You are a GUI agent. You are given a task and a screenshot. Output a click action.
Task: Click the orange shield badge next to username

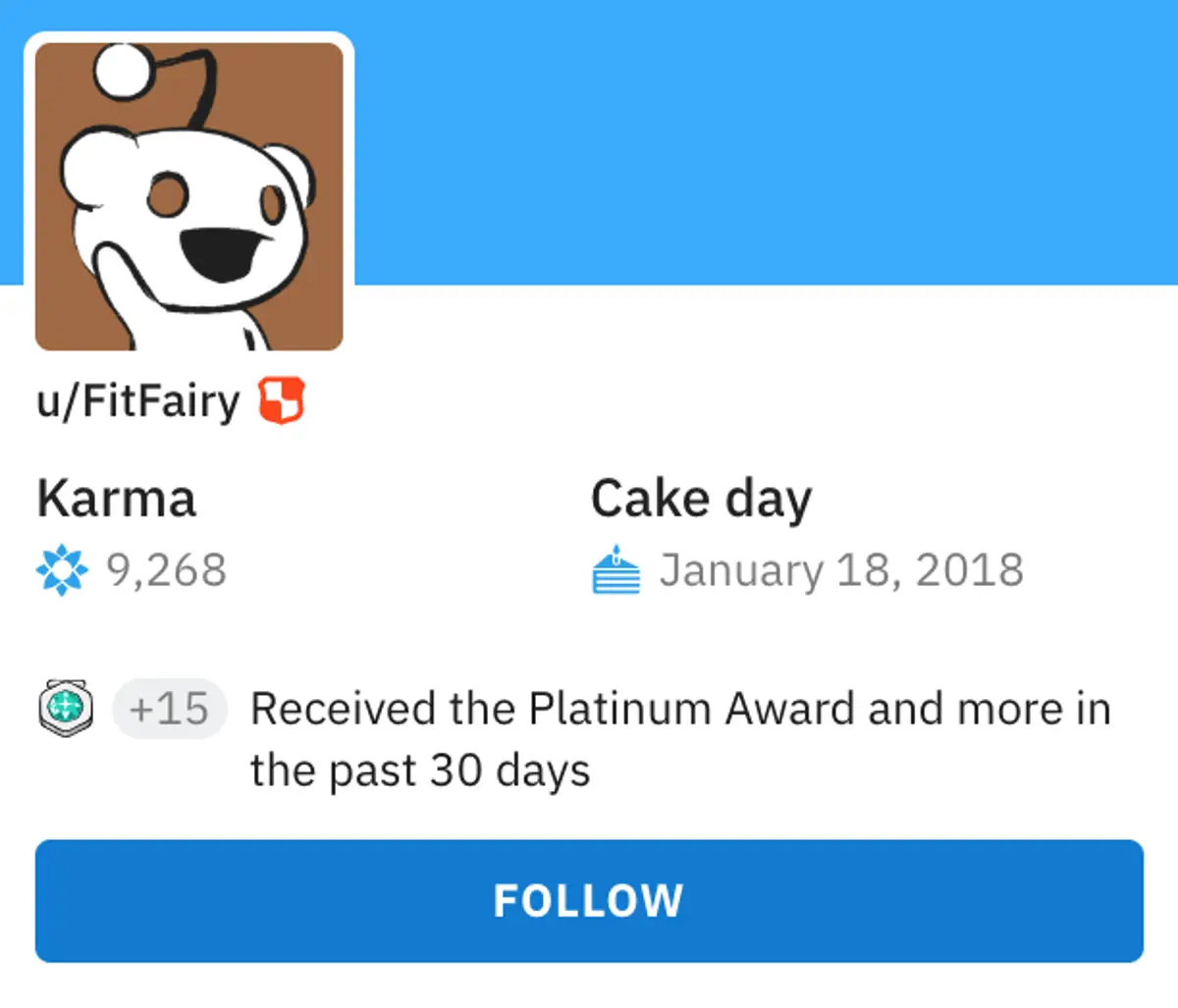[283, 398]
